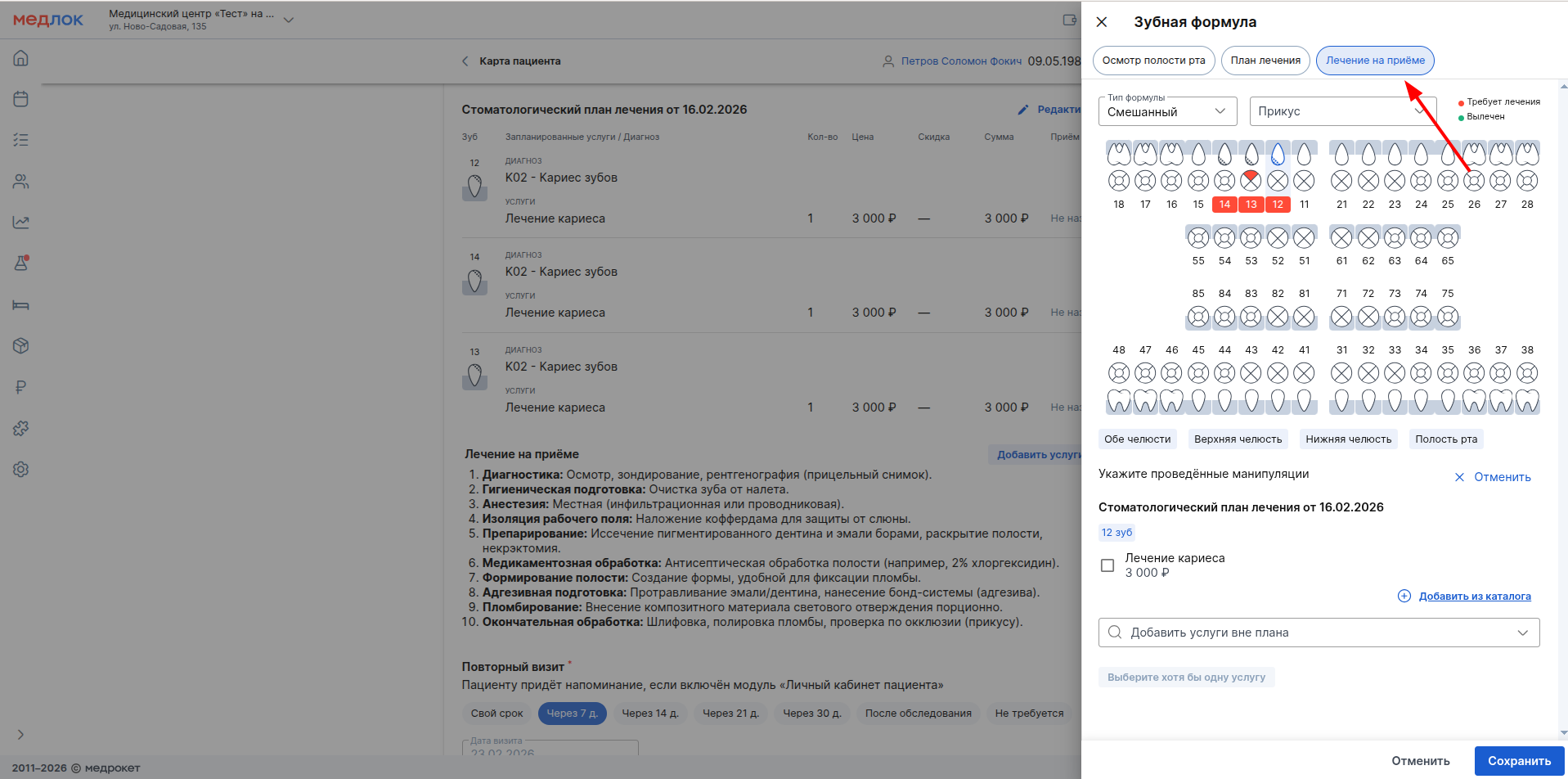Switch to the Осмотр полости рта tab
Viewport: 1568px width, 779px height.
[x=1153, y=61]
